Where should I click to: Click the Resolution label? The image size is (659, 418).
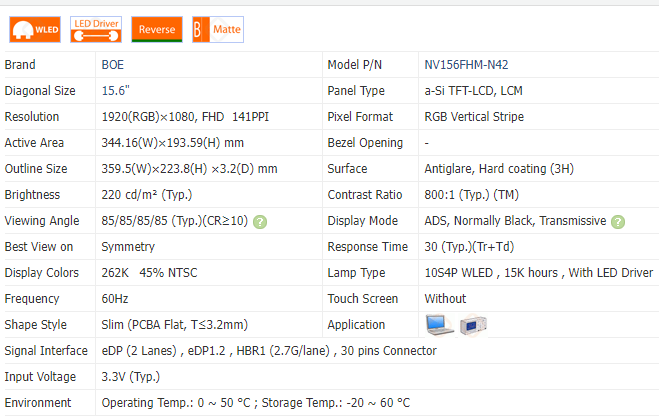pos(32,117)
